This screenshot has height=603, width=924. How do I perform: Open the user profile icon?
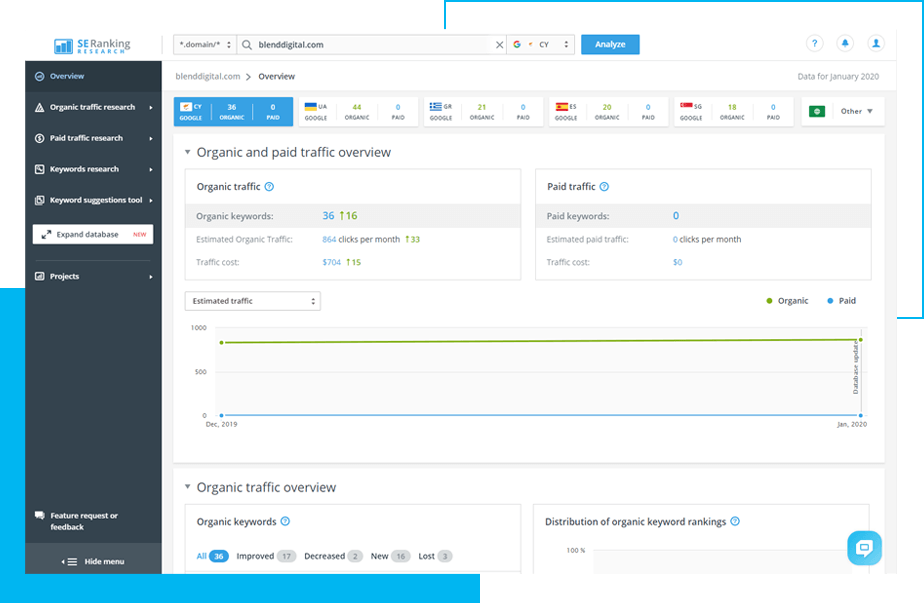(876, 44)
